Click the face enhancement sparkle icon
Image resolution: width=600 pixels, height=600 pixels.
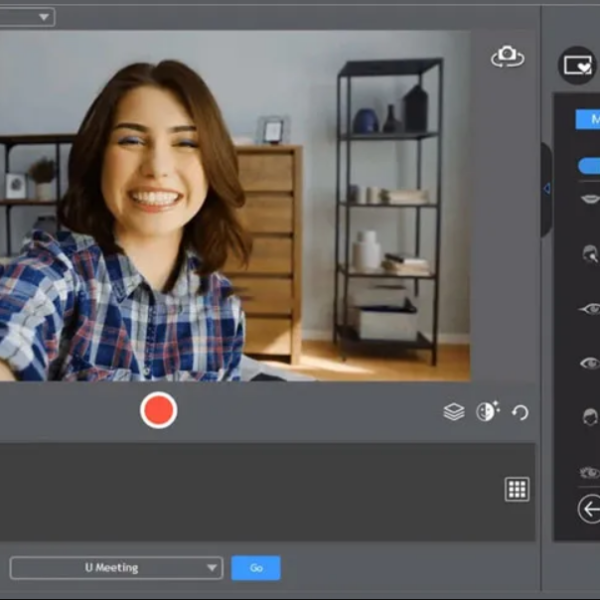coord(487,412)
